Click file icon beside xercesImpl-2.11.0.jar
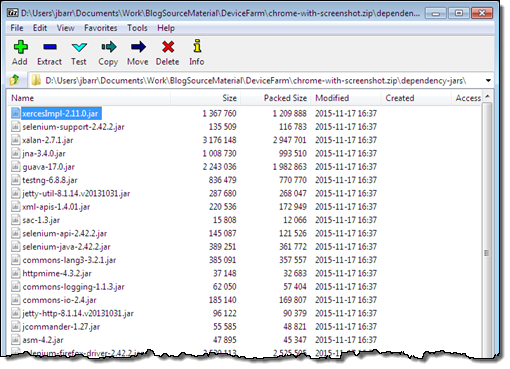This screenshot has width=510, height=369. [x=15, y=113]
